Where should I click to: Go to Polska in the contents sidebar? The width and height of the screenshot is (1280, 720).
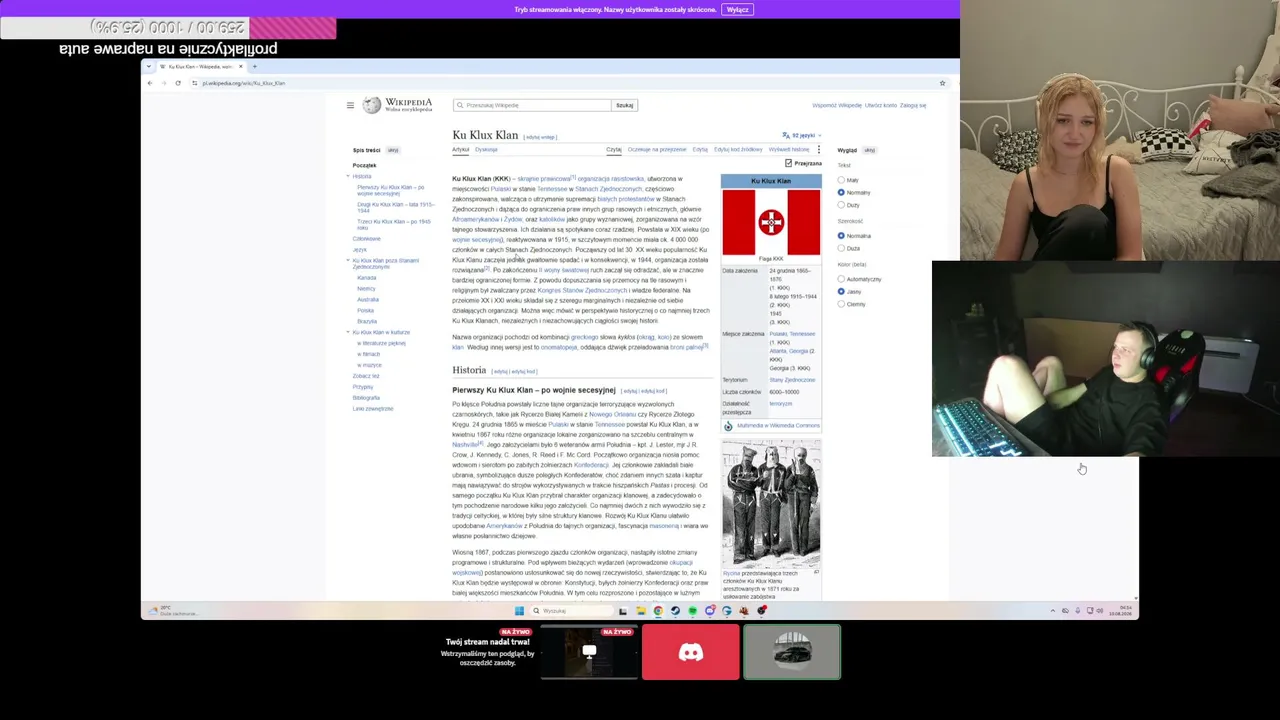pos(365,311)
